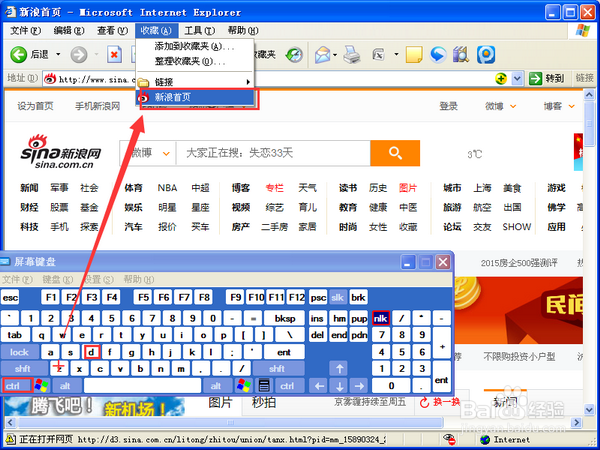Click the 股票 link

(x=59, y=207)
